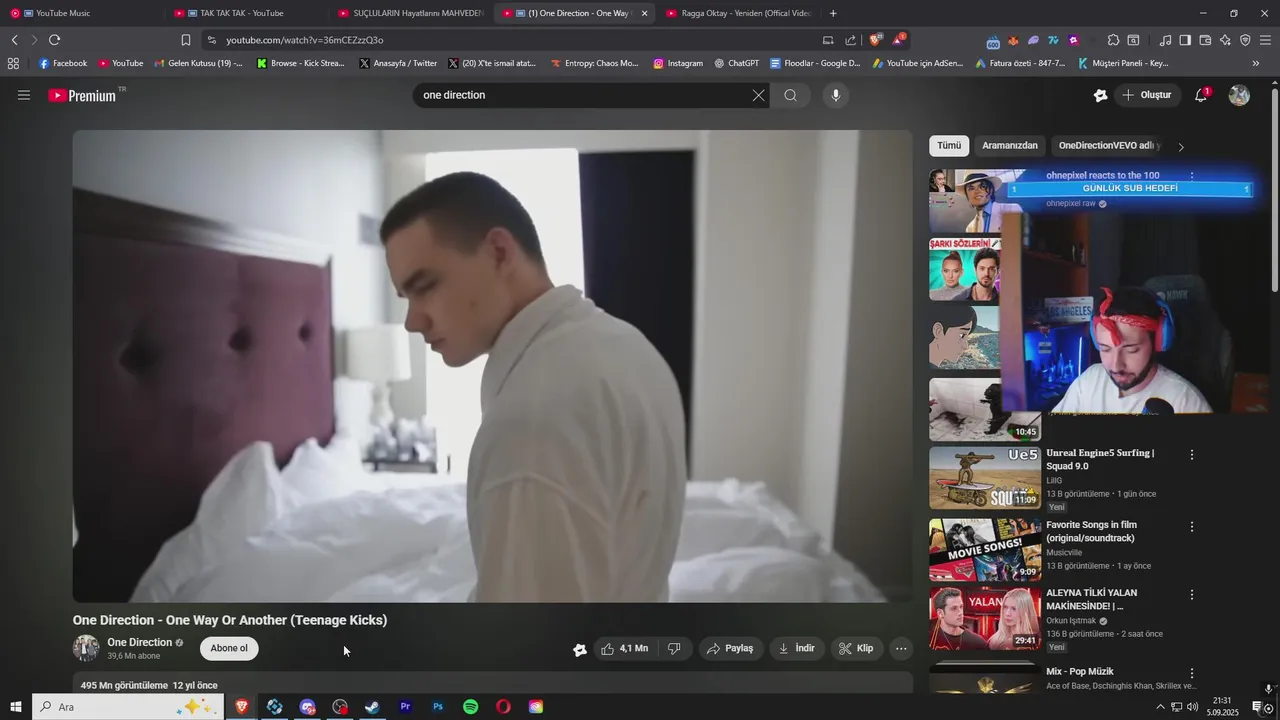Click the Oluştur create button
The width and height of the screenshot is (1280, 720).
[x=1148, y=95]
